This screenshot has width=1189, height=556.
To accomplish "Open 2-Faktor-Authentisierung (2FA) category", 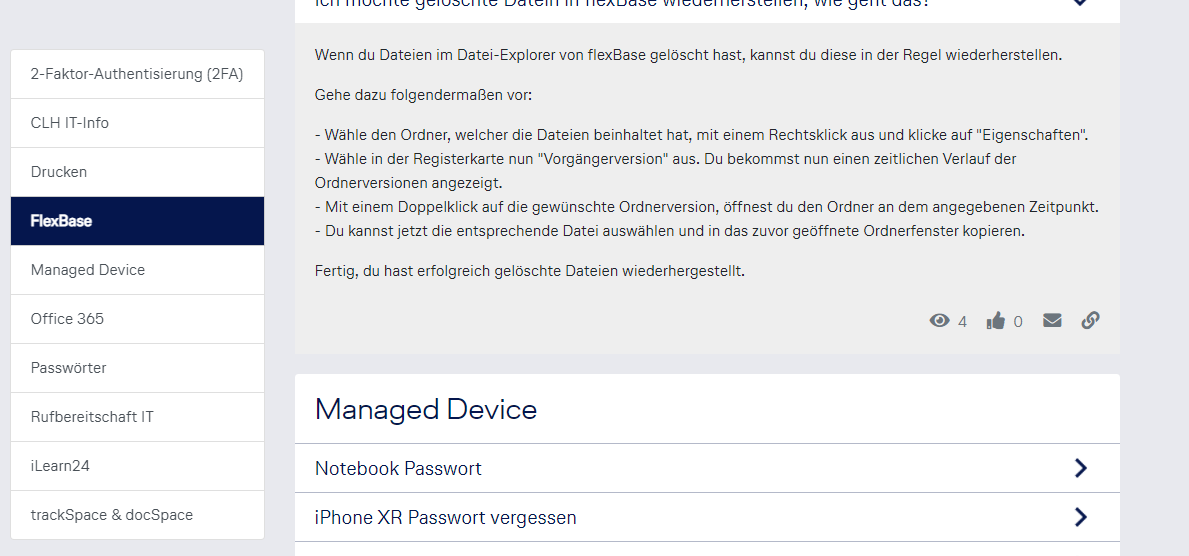I will pos(137,74).
